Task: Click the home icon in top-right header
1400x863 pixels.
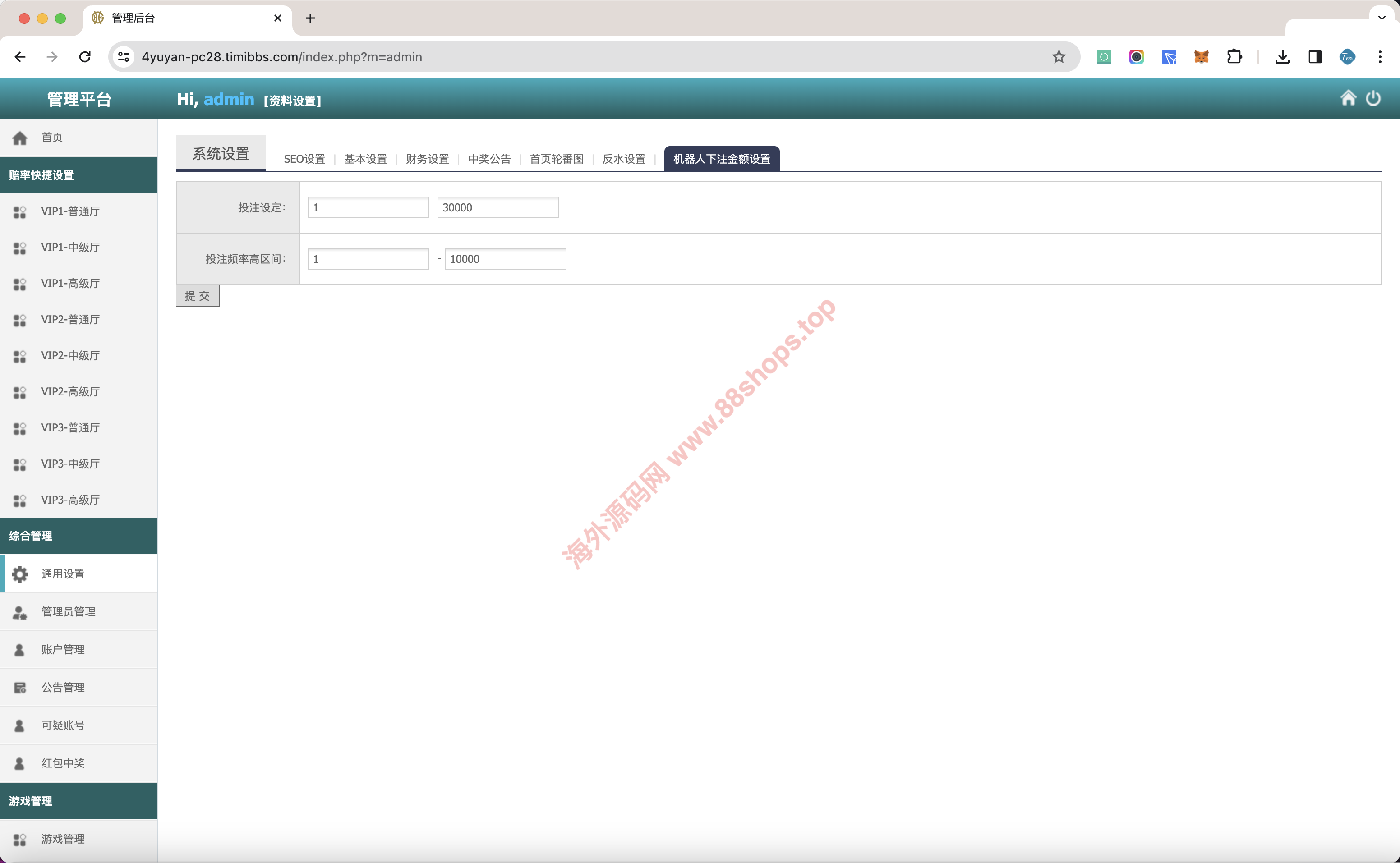Action: click(1348, 98)
